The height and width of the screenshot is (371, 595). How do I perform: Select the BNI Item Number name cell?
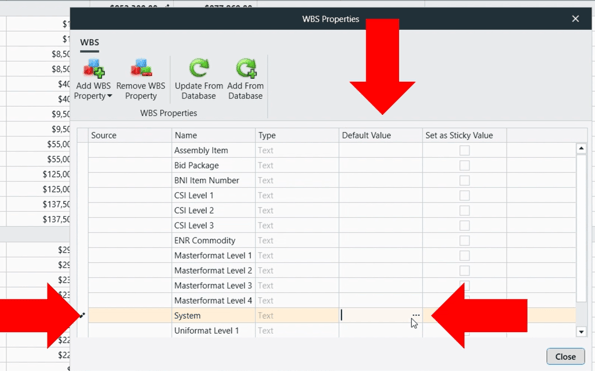click(214, 181)
